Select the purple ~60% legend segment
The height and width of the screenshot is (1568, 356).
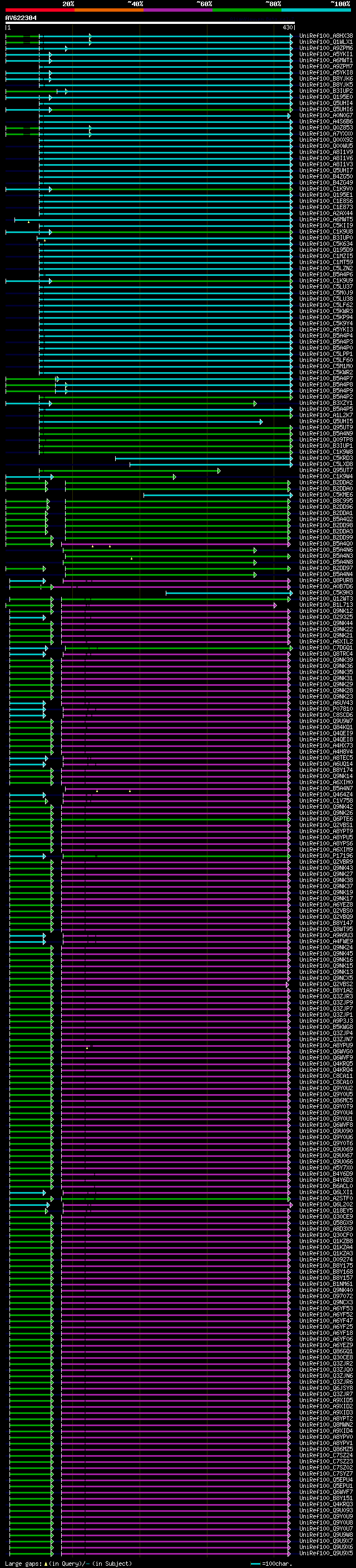pos(177,10)
